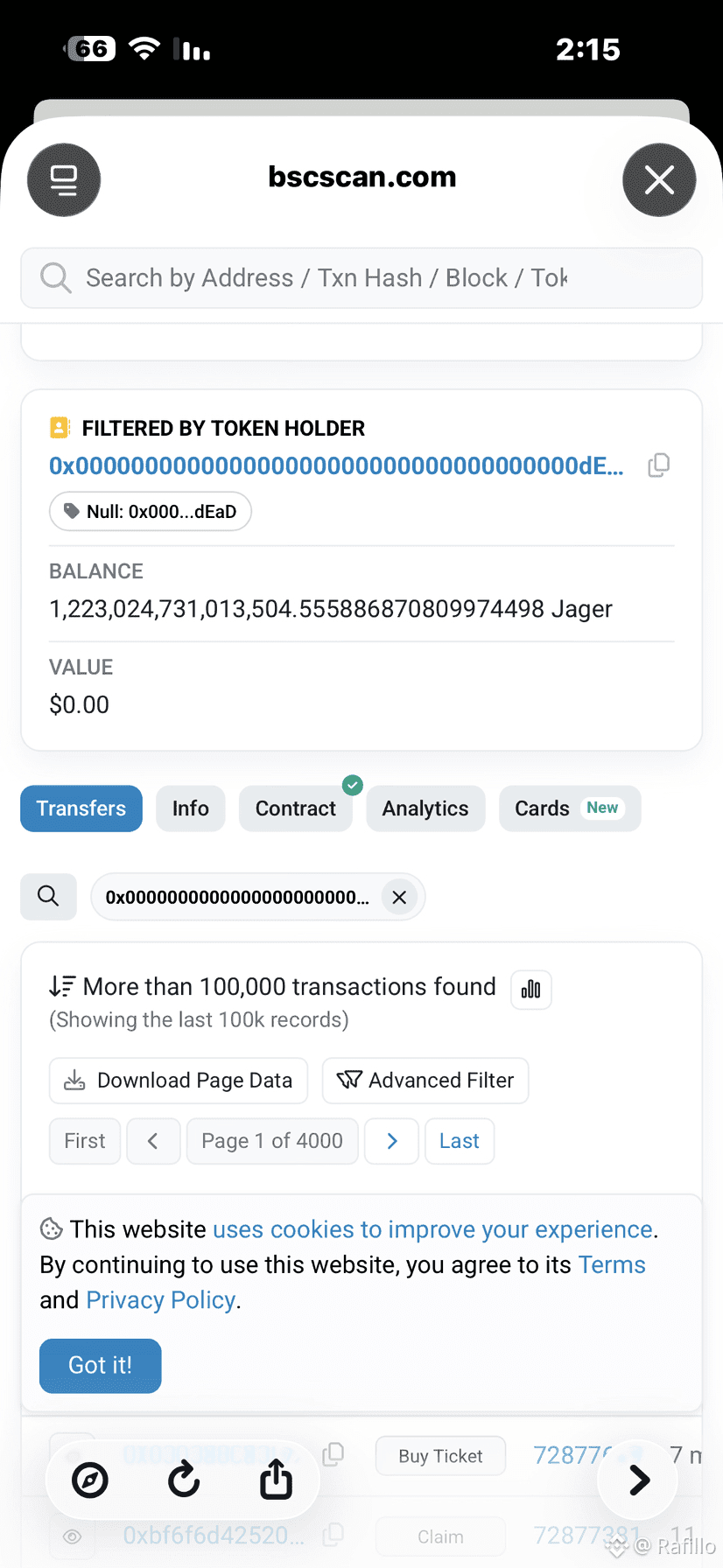
Task: Open the transaction analytics chart icon
Action: click(530, 990)
